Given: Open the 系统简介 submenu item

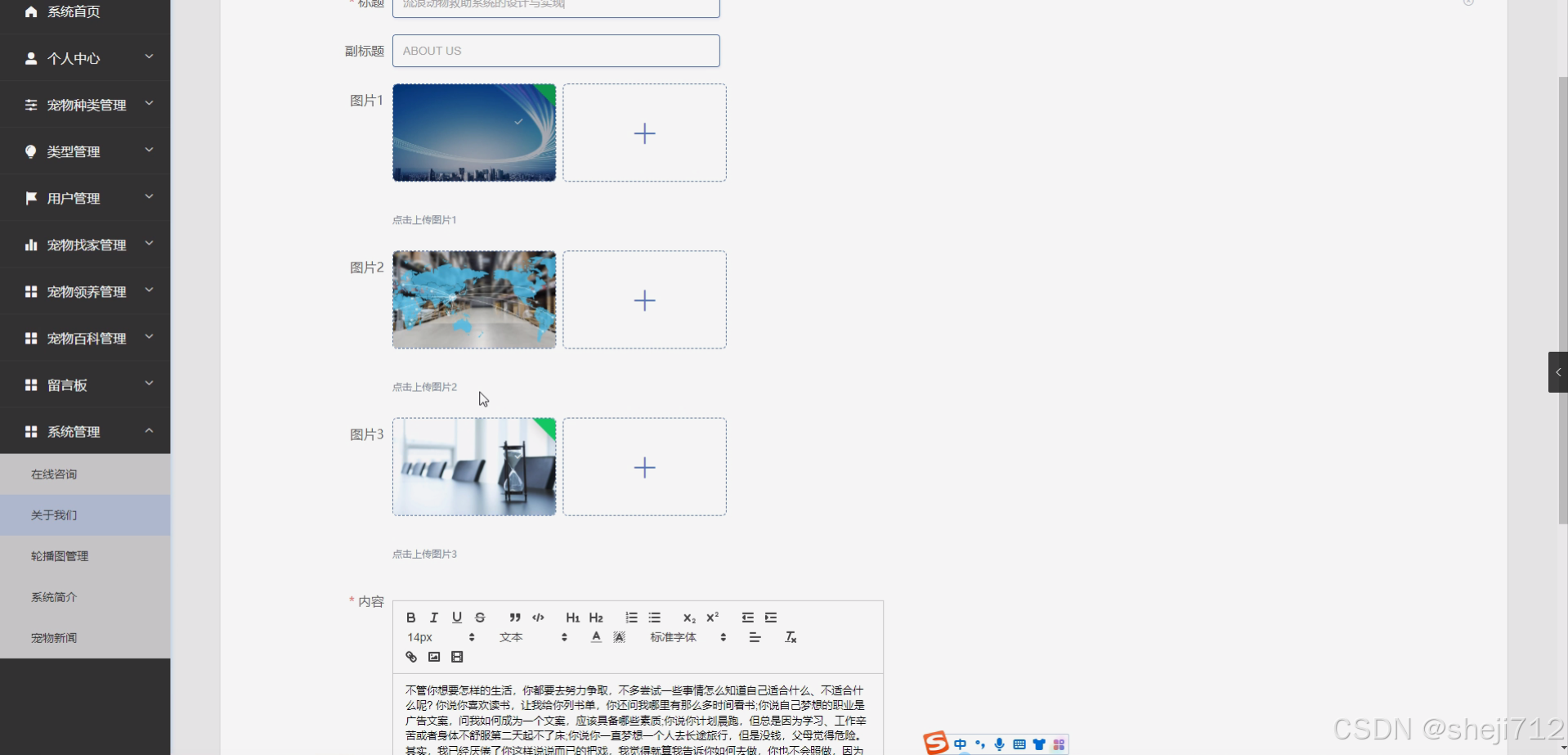Looking at the screenshot, I should click(85, 597).
